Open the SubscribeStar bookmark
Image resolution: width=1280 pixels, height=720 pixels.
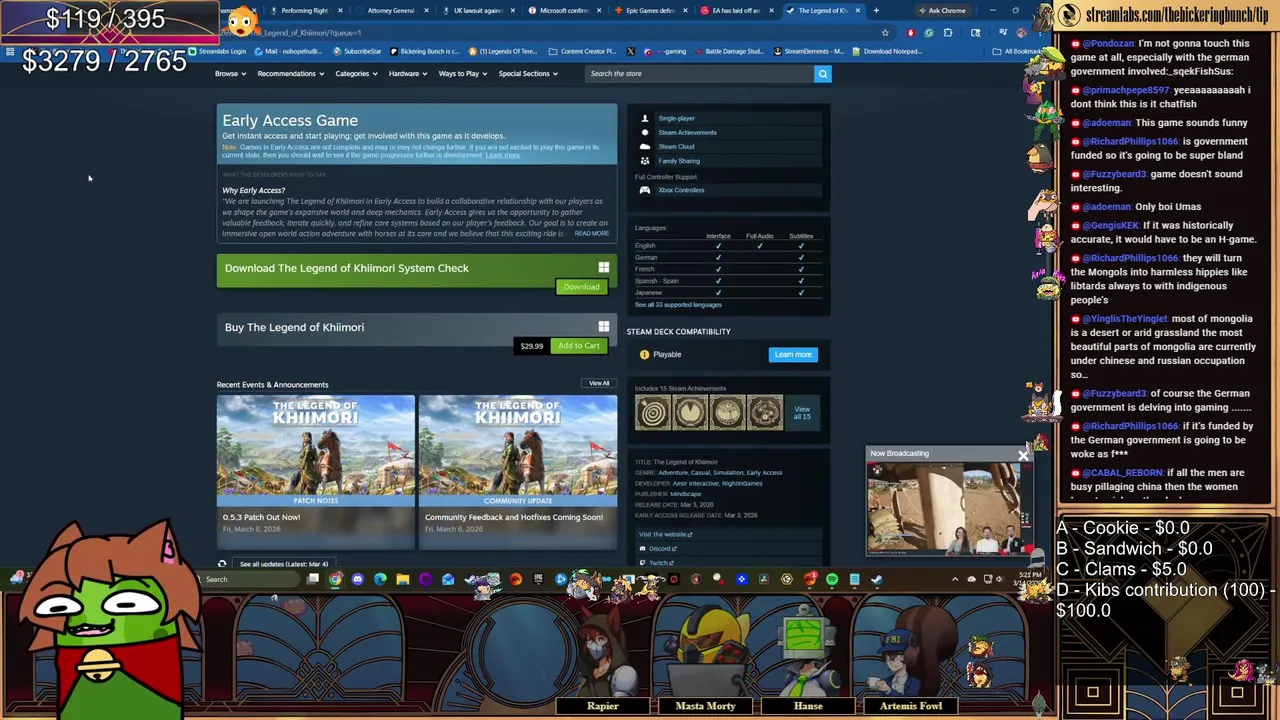(358, 51)
